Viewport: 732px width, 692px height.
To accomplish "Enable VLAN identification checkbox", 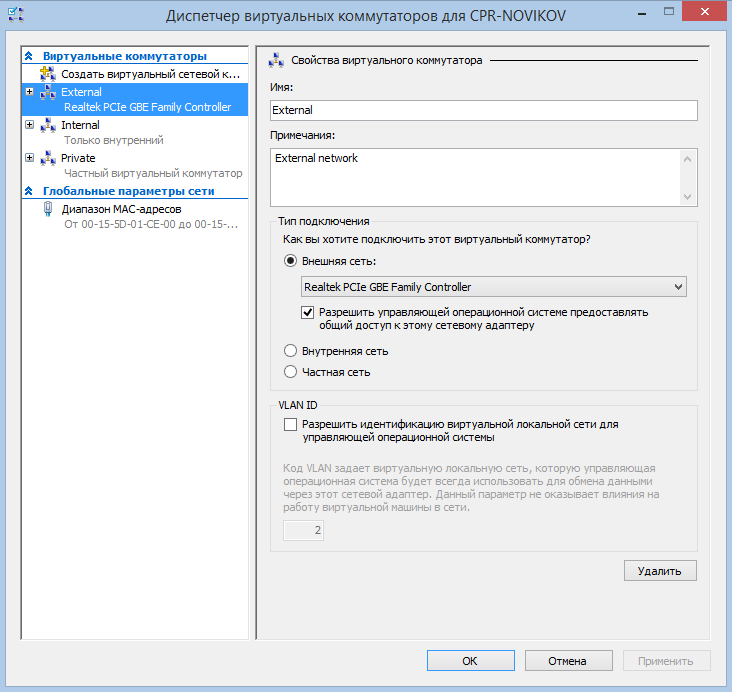I will 291,425.
